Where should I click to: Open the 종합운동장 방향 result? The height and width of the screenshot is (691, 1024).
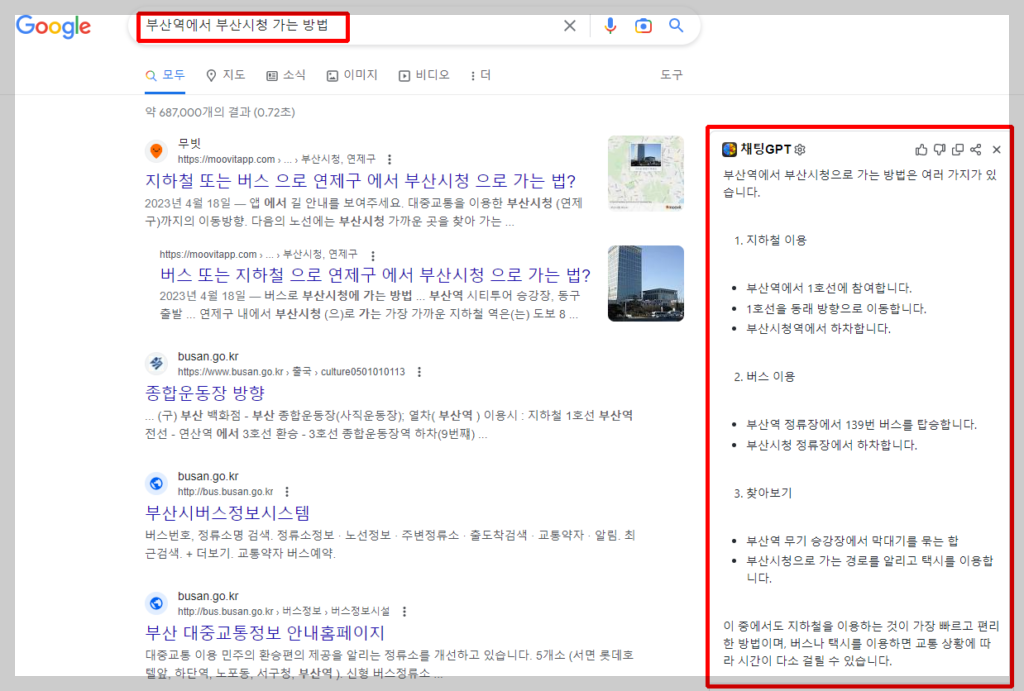pos(205,393)
